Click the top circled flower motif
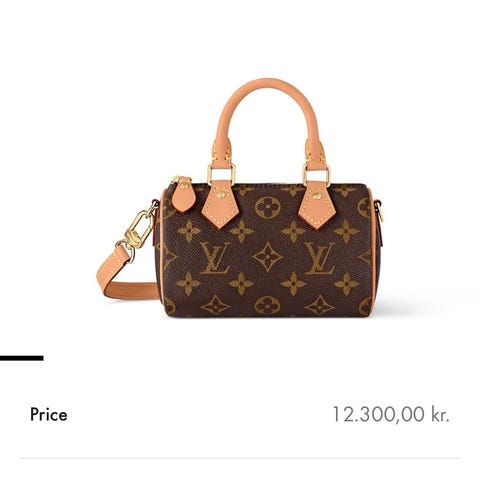The image size is (480, 480). [x=268, y=207]
